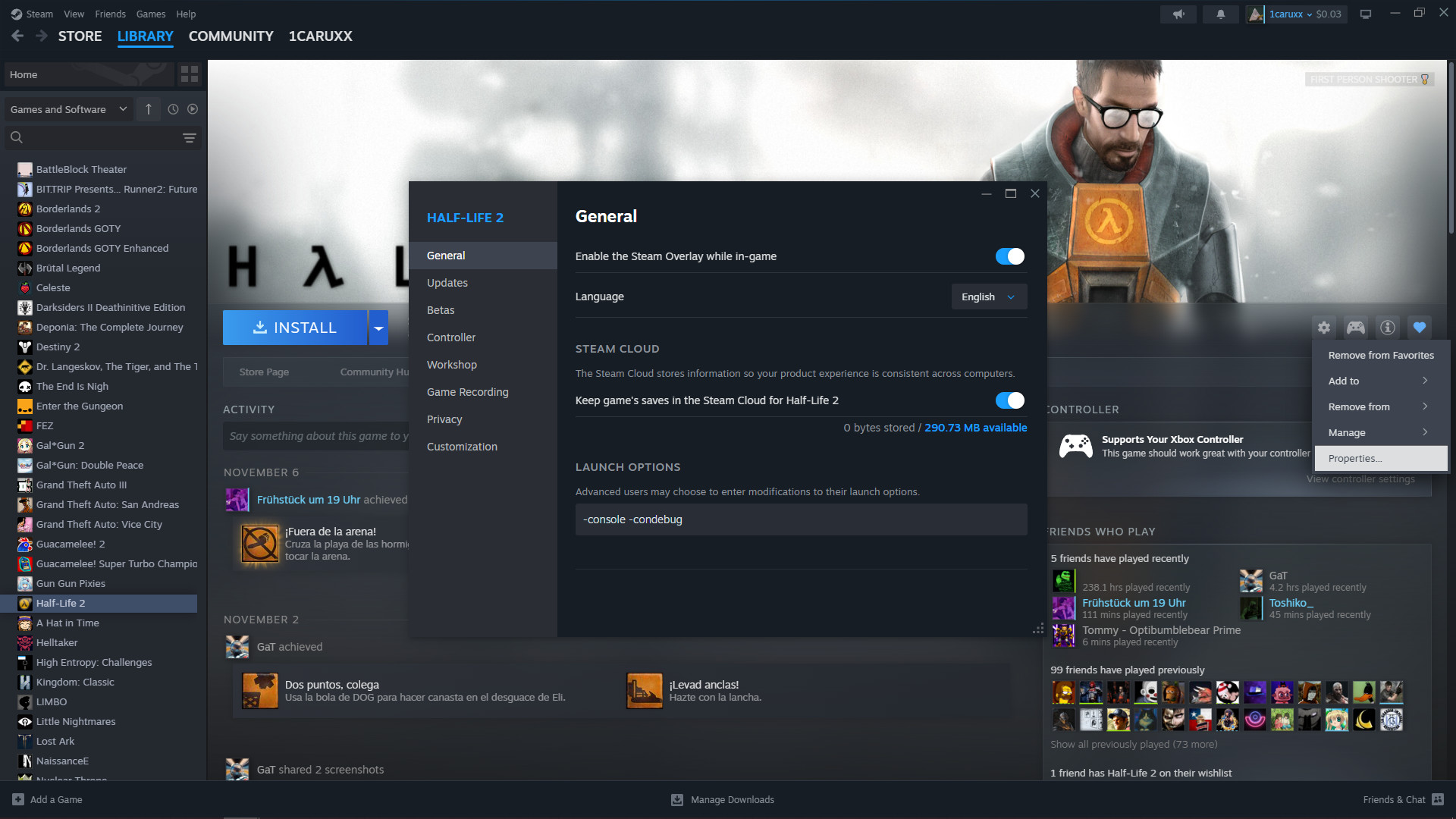Image resolution: width=1456 pixels, height=819 pixels.
Task: Open the game settings gear icon
Action: point(1323,328)
